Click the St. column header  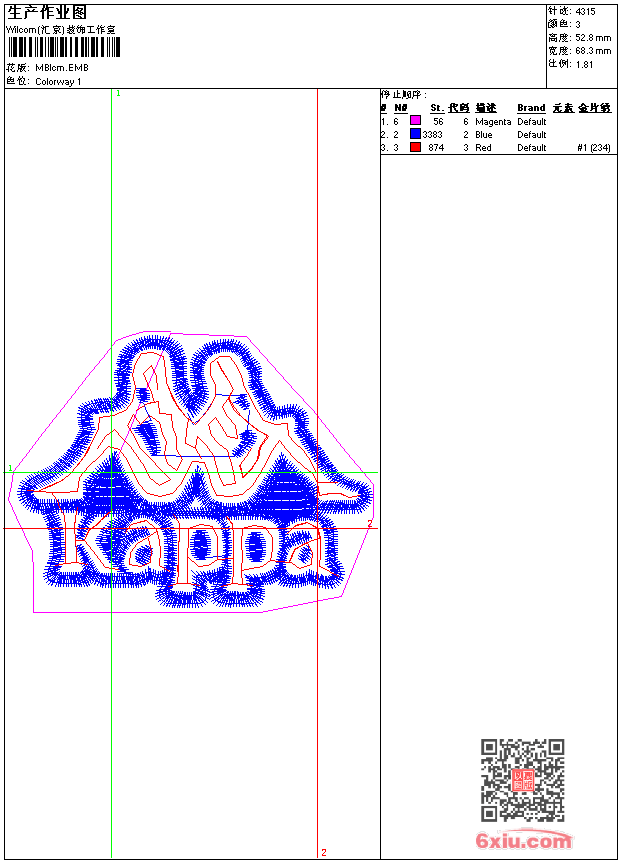pyautogui.click(x=437, y=108)
